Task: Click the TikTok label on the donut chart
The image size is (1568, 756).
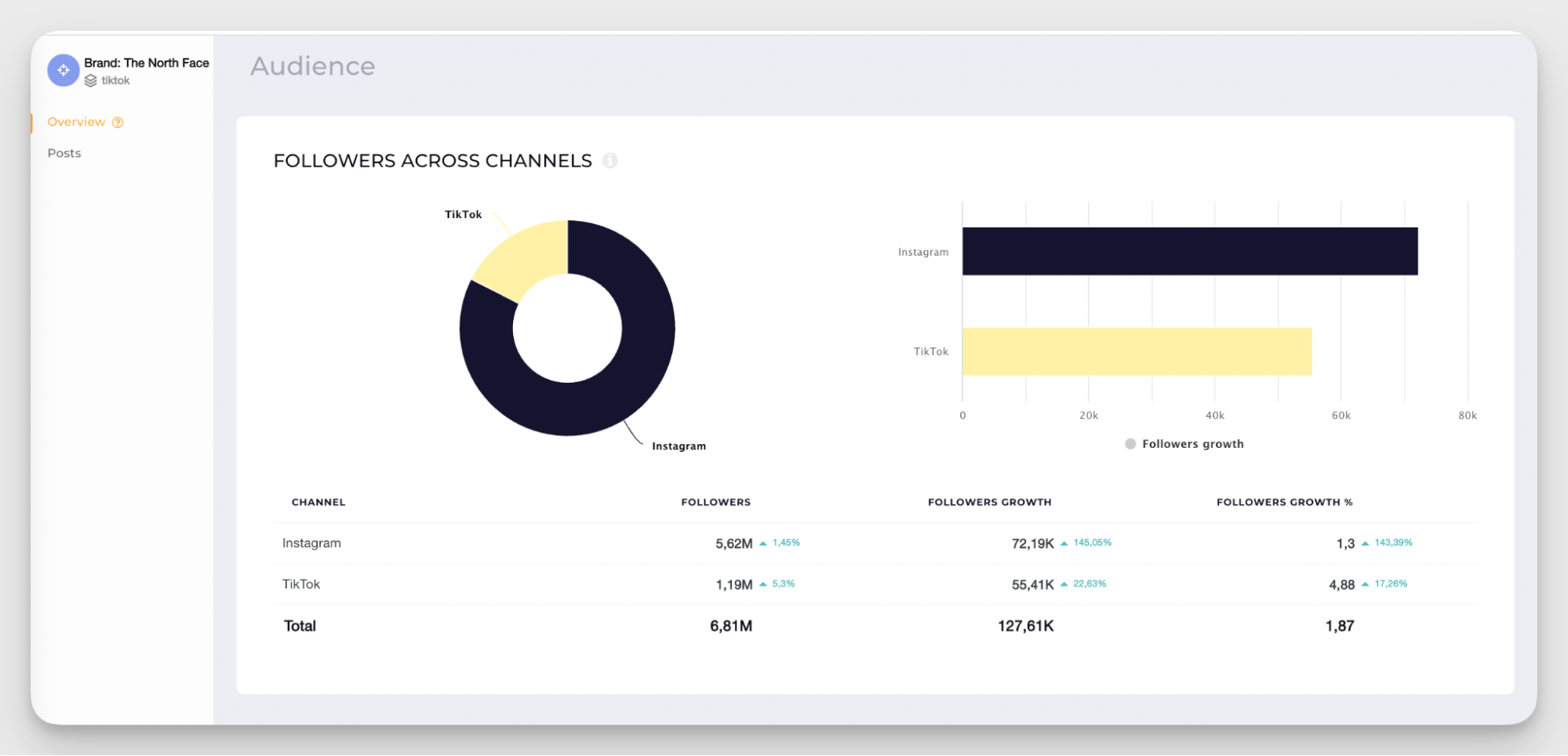Action: 463,213
